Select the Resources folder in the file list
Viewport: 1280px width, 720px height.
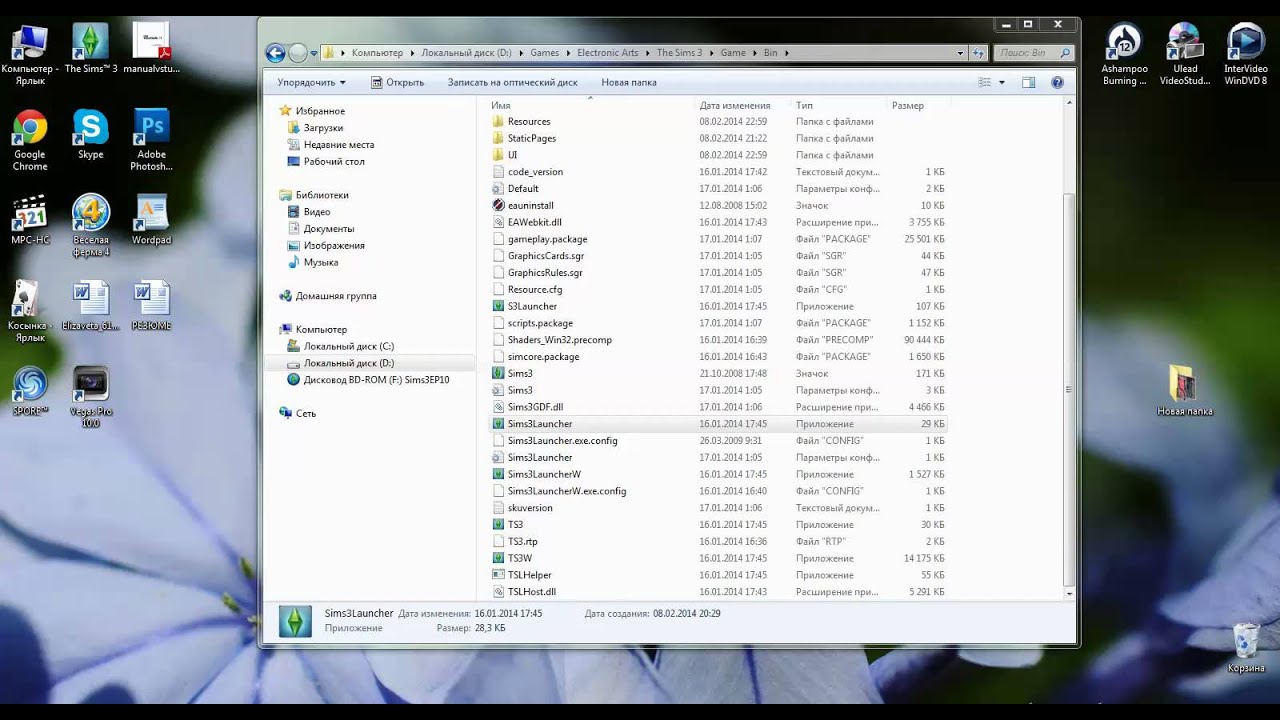point(529,121)
